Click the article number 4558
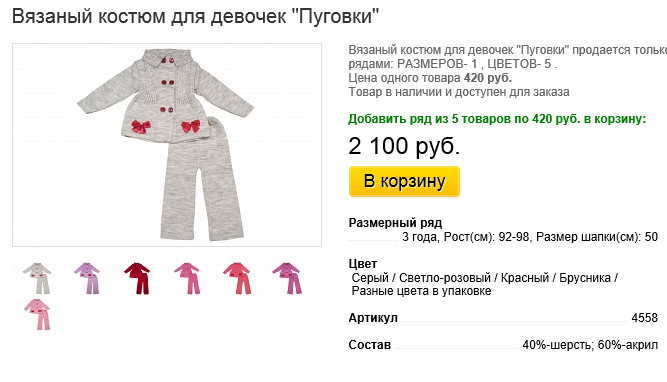Viewport: 667px width, 382px height. [644, 318]
